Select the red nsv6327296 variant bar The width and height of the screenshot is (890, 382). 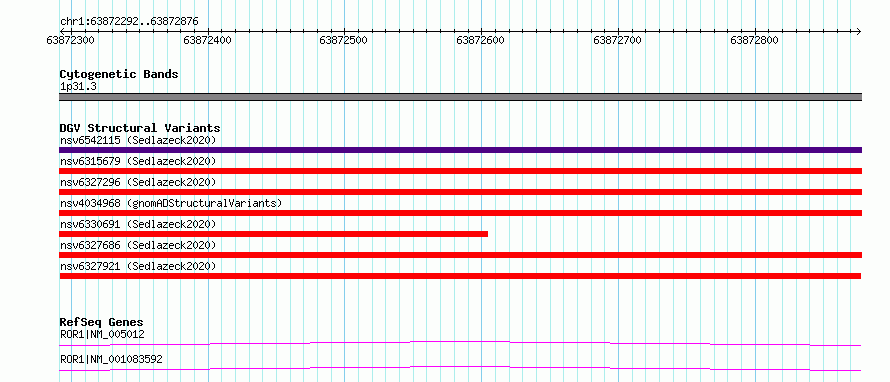point(460,192)
